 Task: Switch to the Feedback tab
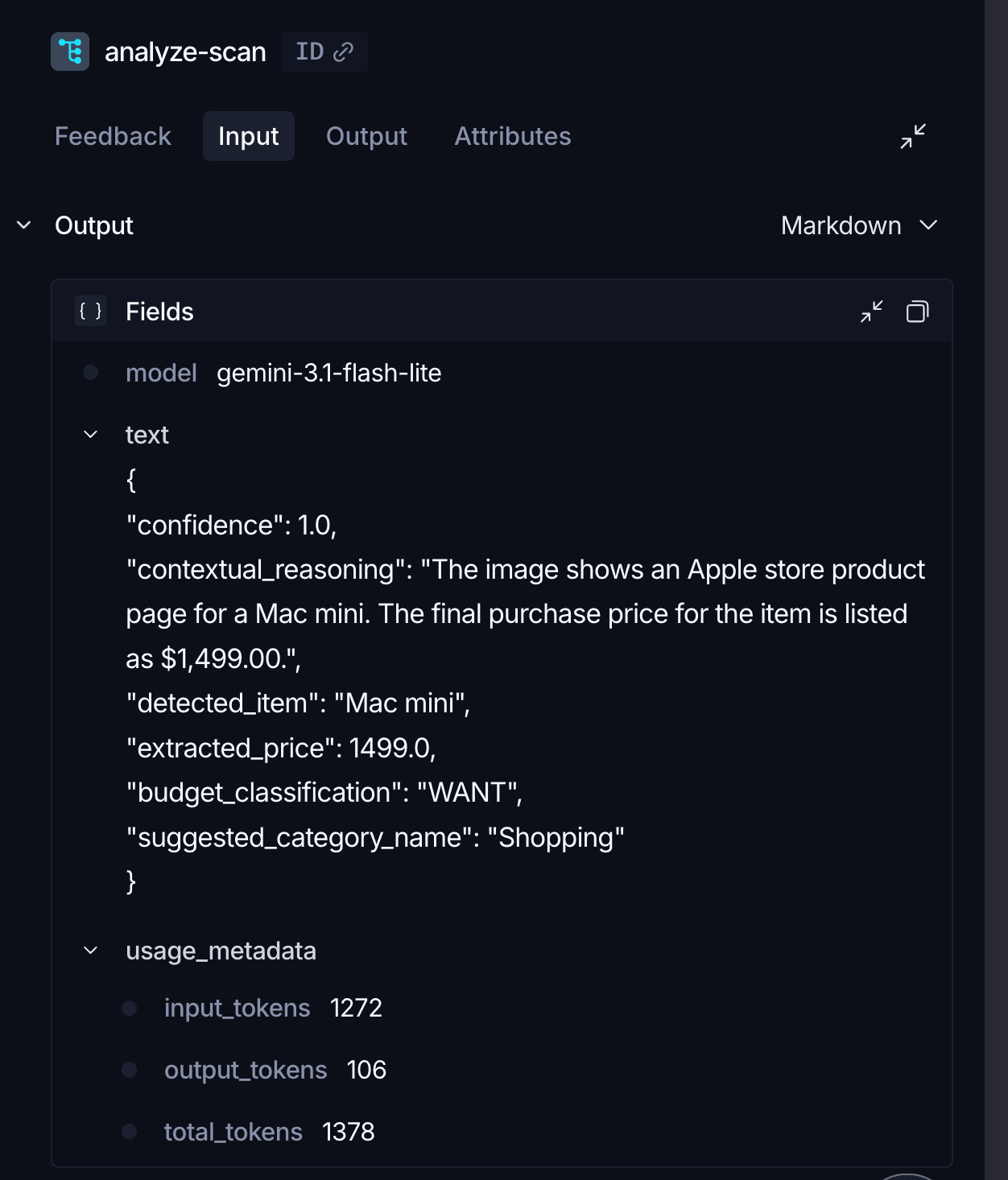click(x=113, y=136)
